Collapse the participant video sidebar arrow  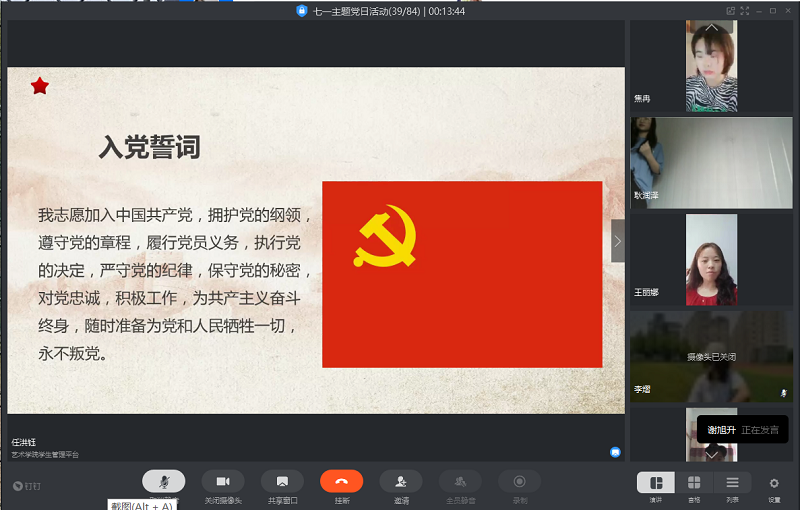point(618,241)
